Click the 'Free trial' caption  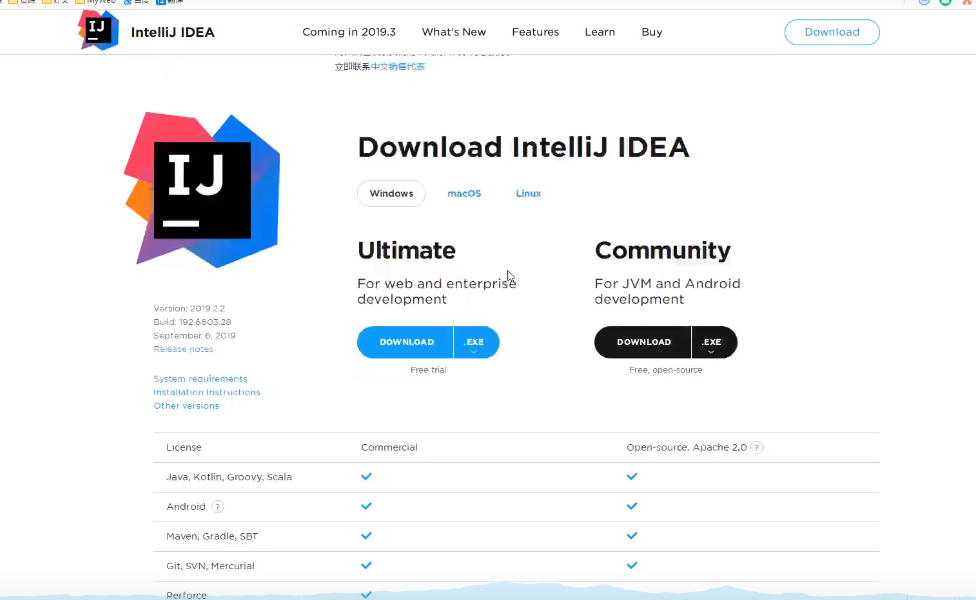[x=428, y=370]
